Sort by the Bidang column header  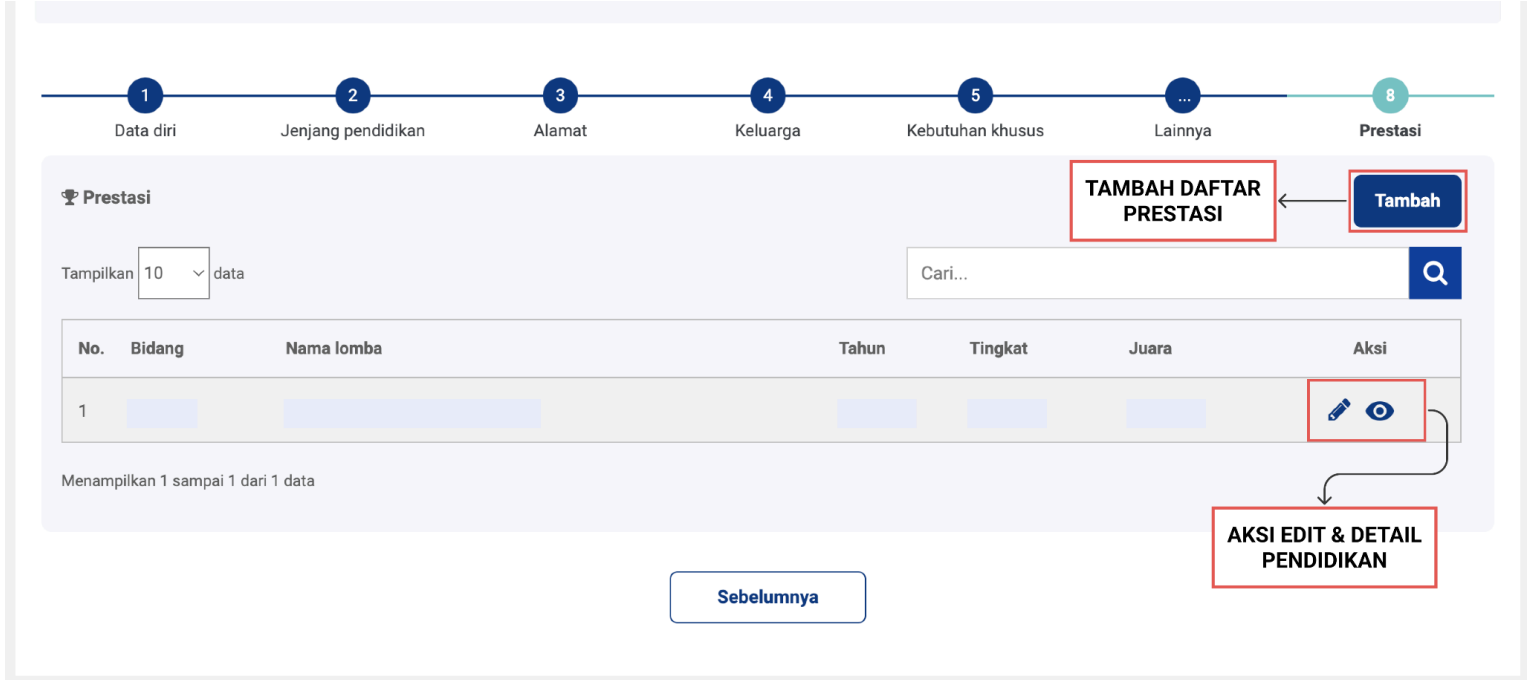click(157, 349)
